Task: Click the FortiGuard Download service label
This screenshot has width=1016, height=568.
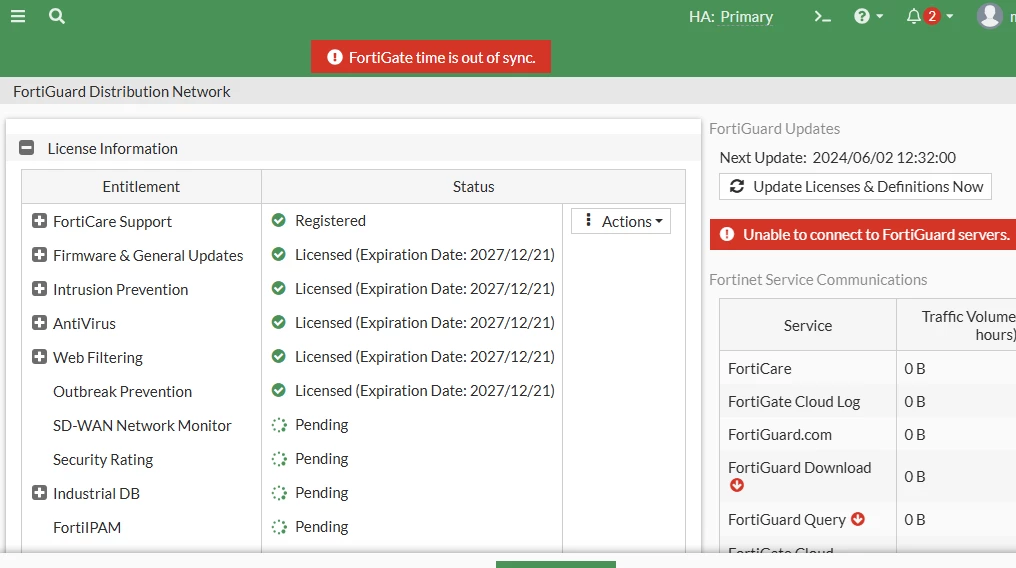Action: point(800,468)
